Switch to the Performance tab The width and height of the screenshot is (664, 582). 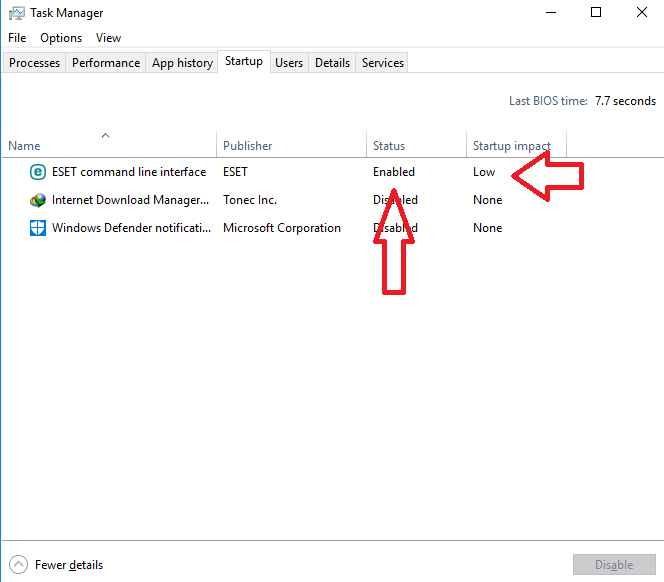106,63
